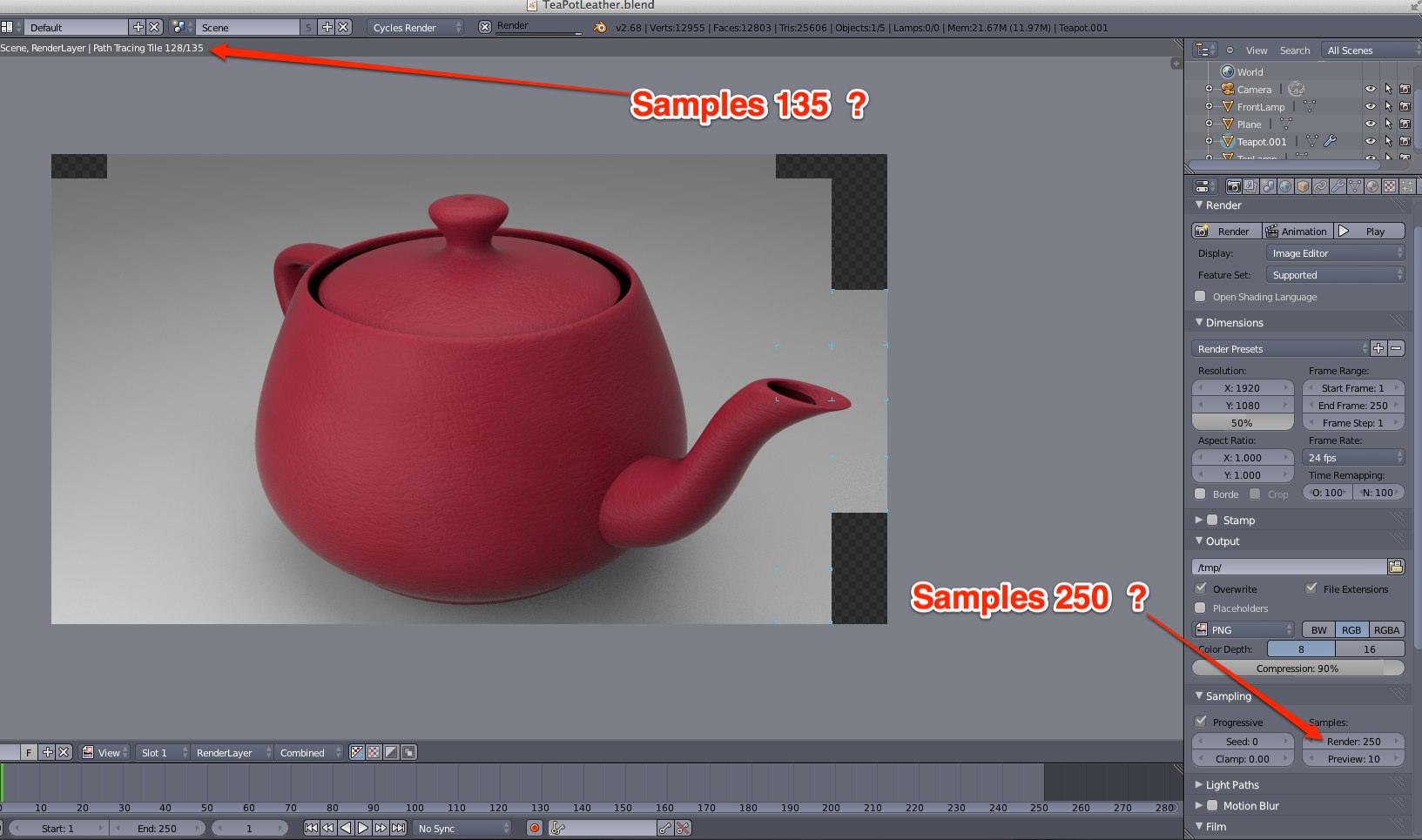Toggle Plane visibility eye in outliner
Image resolution: width=1422 pixels, height=840 pixels.
click(1371, 124)
